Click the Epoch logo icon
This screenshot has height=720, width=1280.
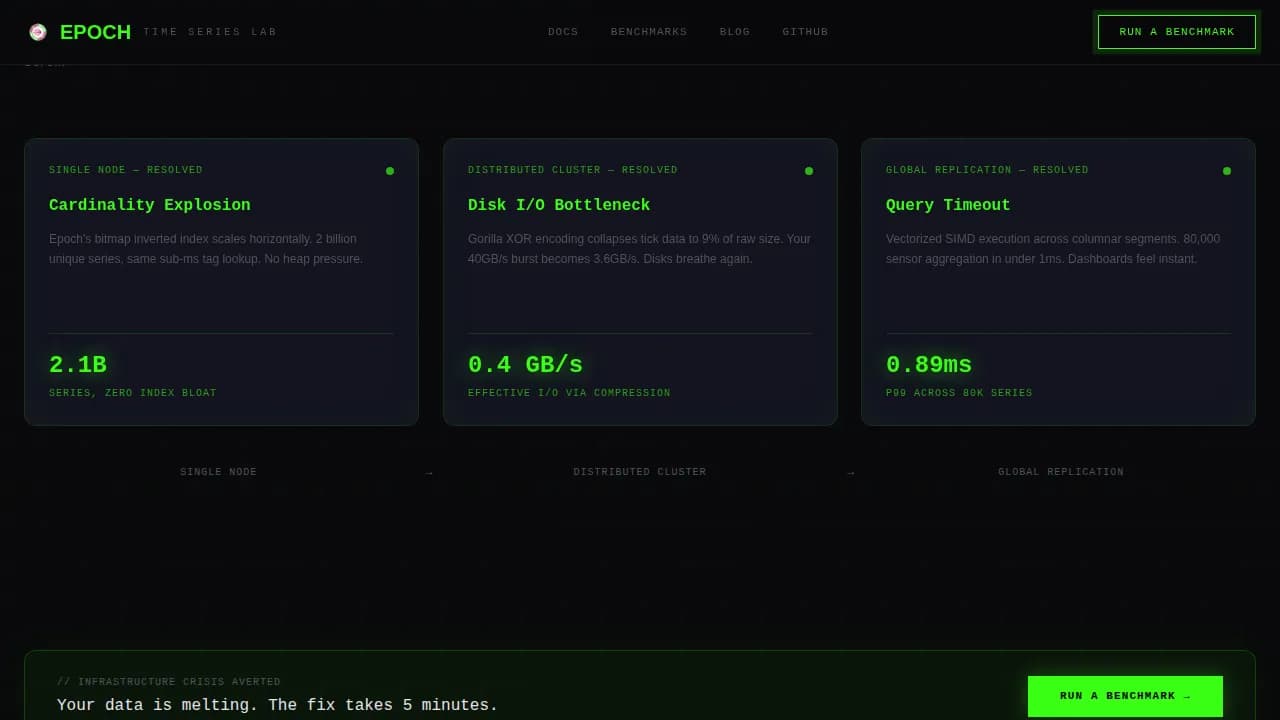click(38, 32)
